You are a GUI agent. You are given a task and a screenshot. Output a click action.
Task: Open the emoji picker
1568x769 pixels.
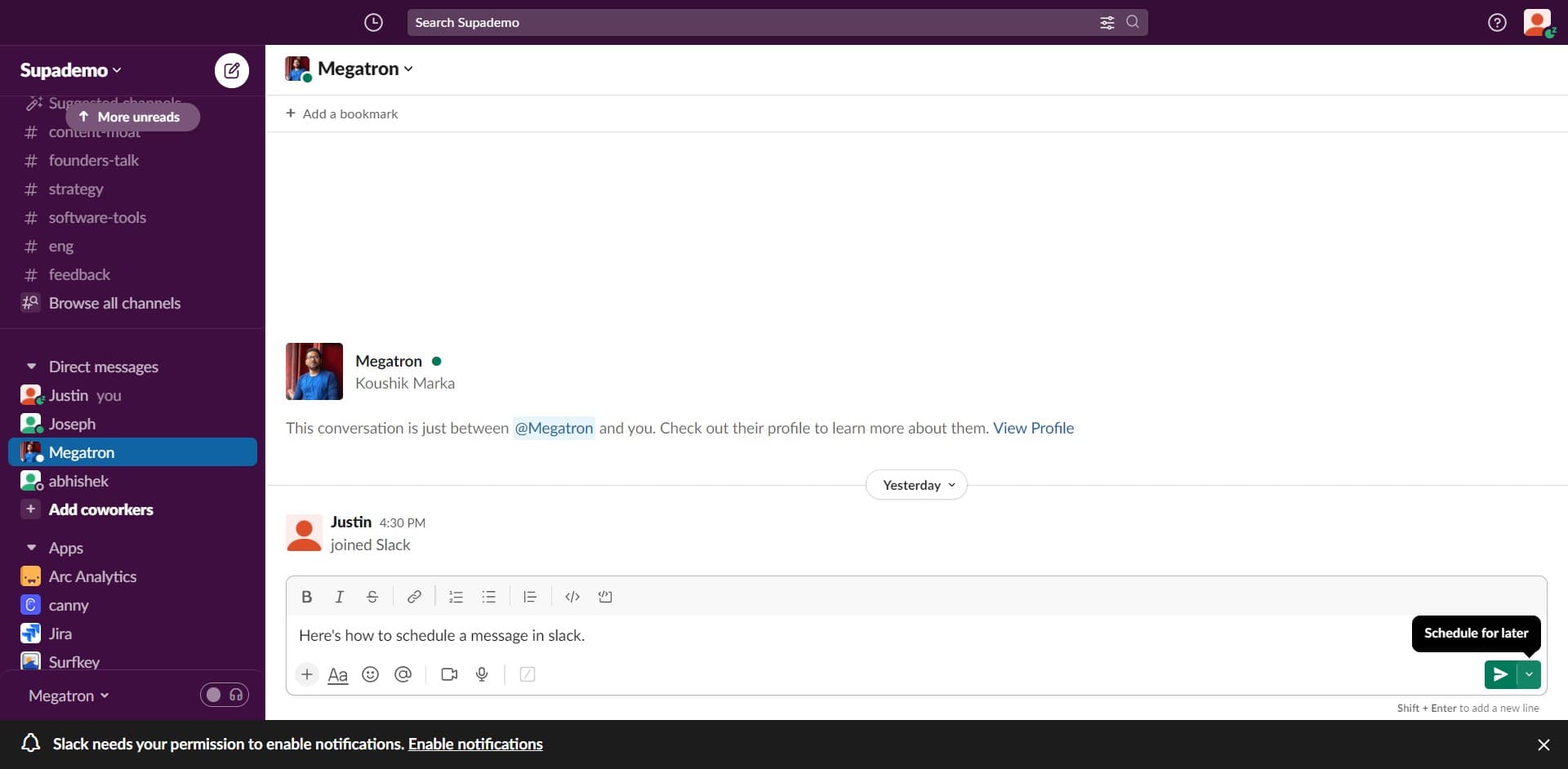pos(370,674)
